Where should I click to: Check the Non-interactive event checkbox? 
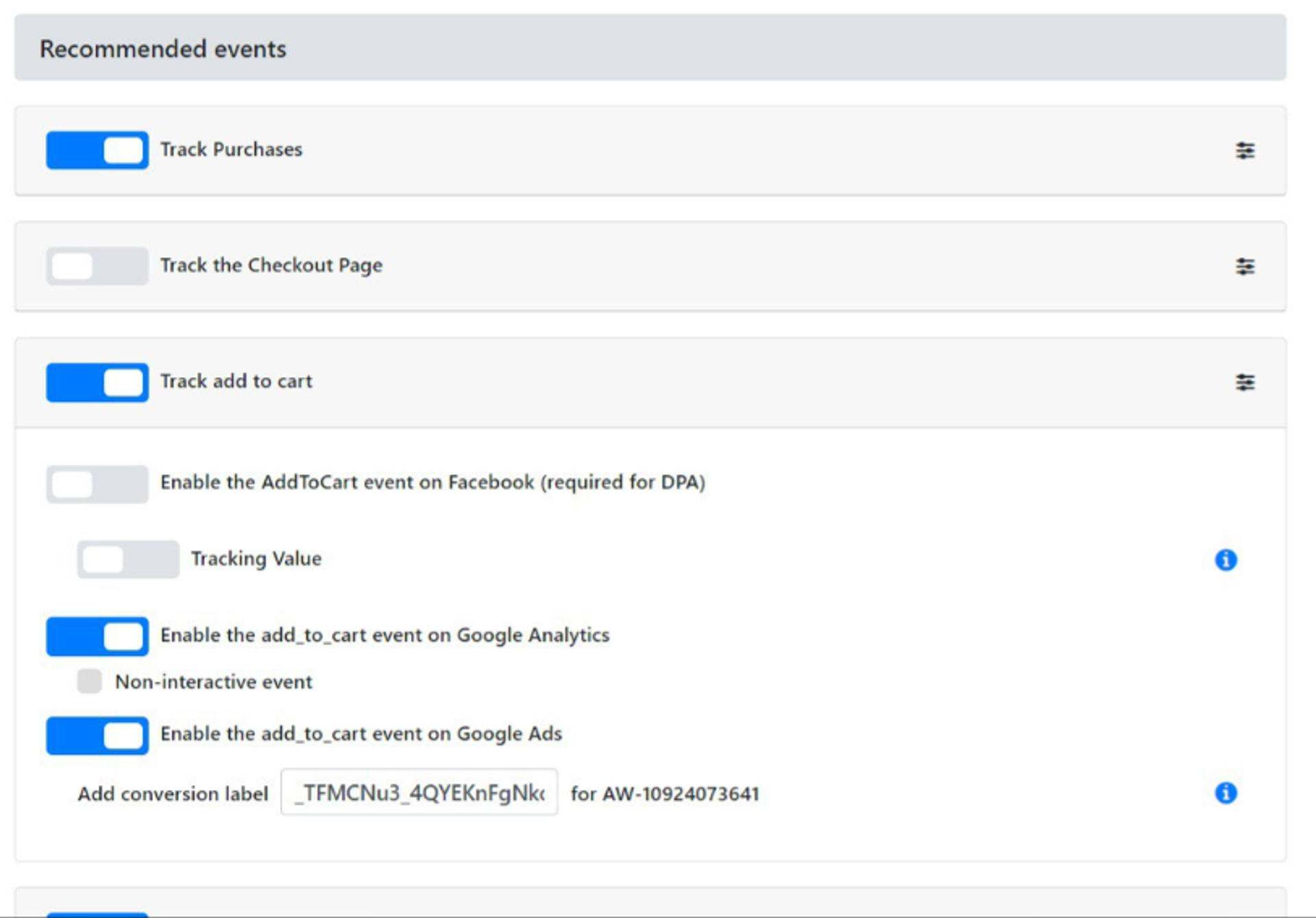click(x=89, y=681)
